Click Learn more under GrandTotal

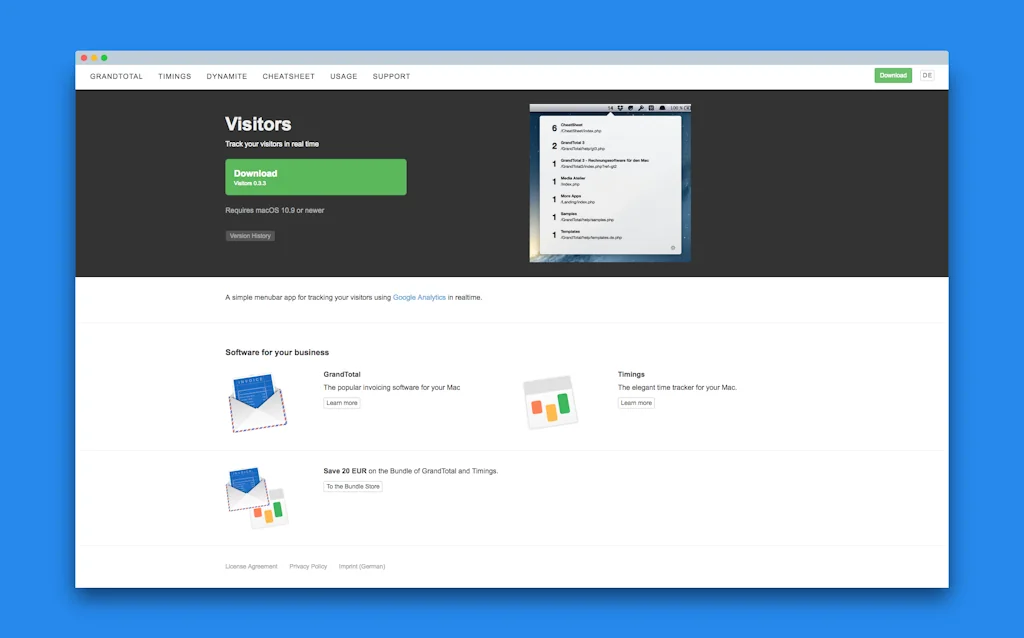tap(342, 403)
